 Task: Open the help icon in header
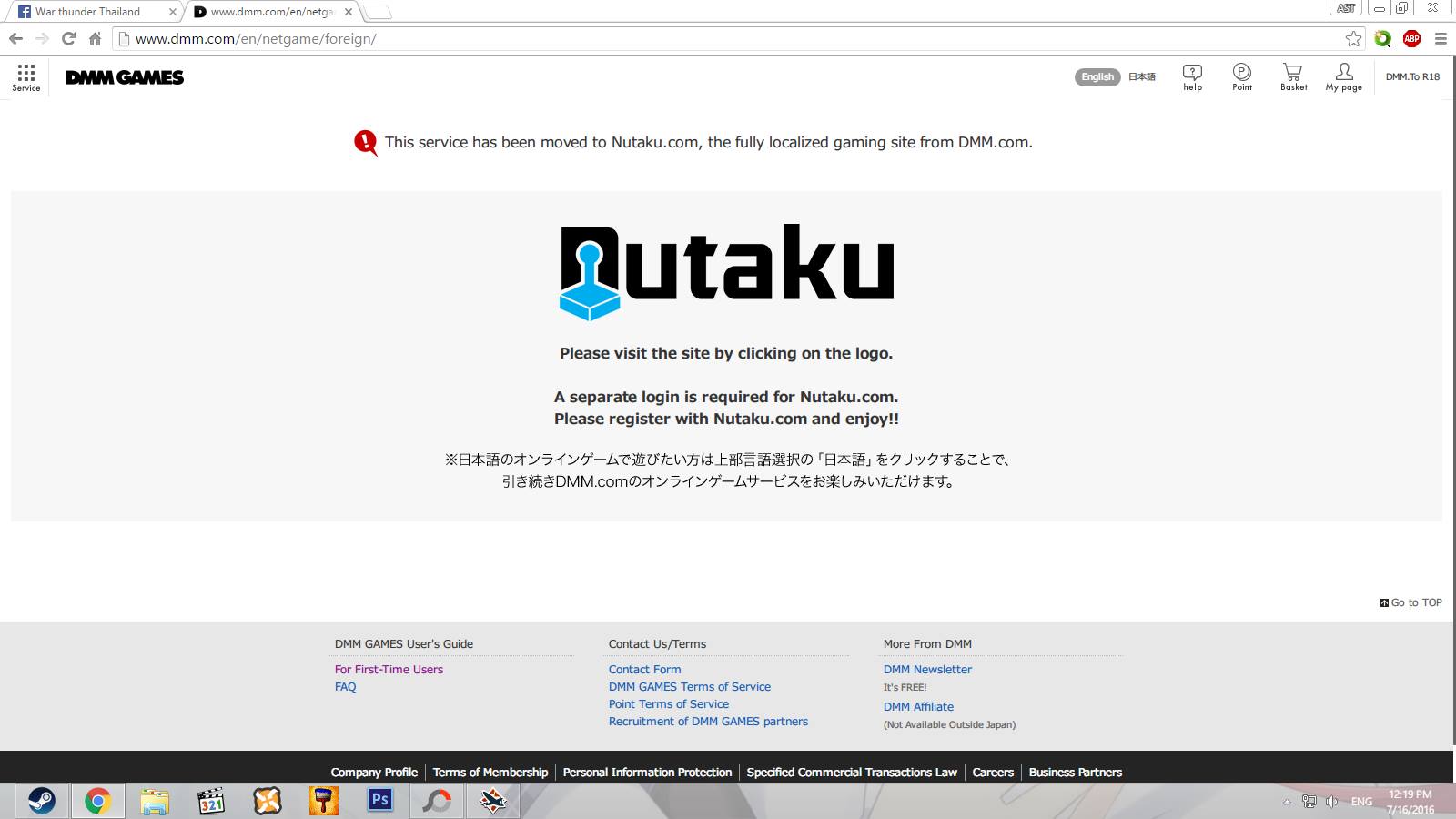click(x=1192, y=77)
